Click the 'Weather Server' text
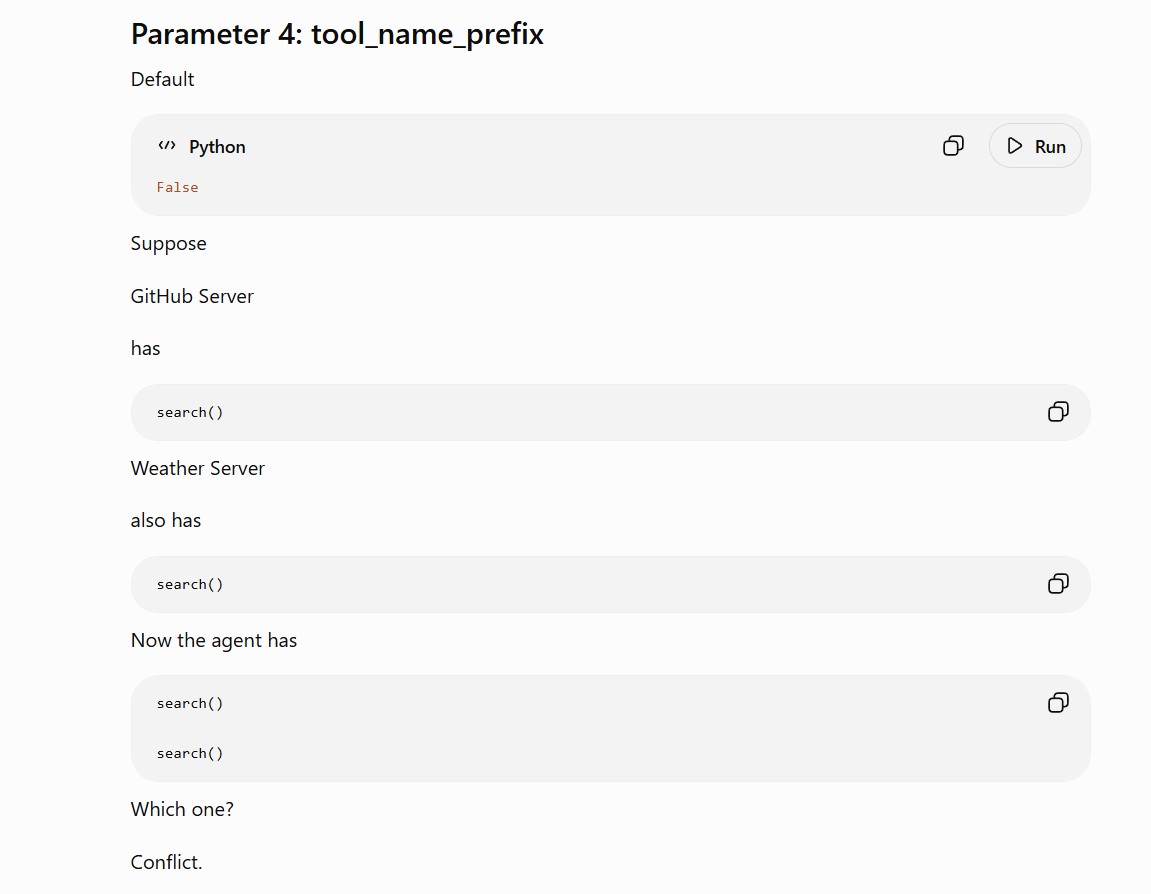The height and width of the screenshot is (894, 1151). click(x=197, y=468)
